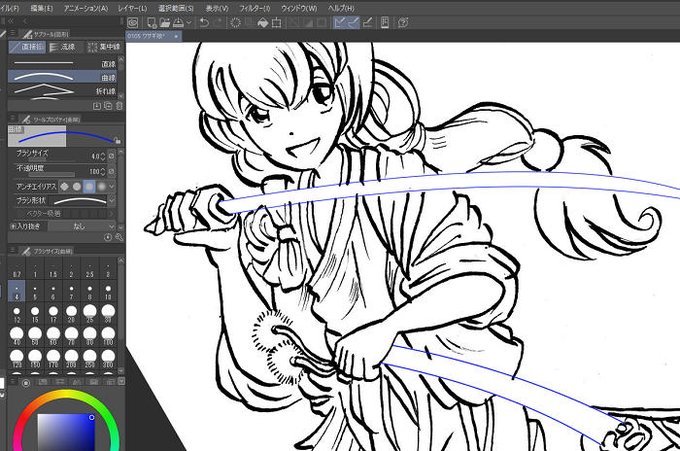Pick a shade in color square
Screen dimensions: 680x451
point(65,432)
